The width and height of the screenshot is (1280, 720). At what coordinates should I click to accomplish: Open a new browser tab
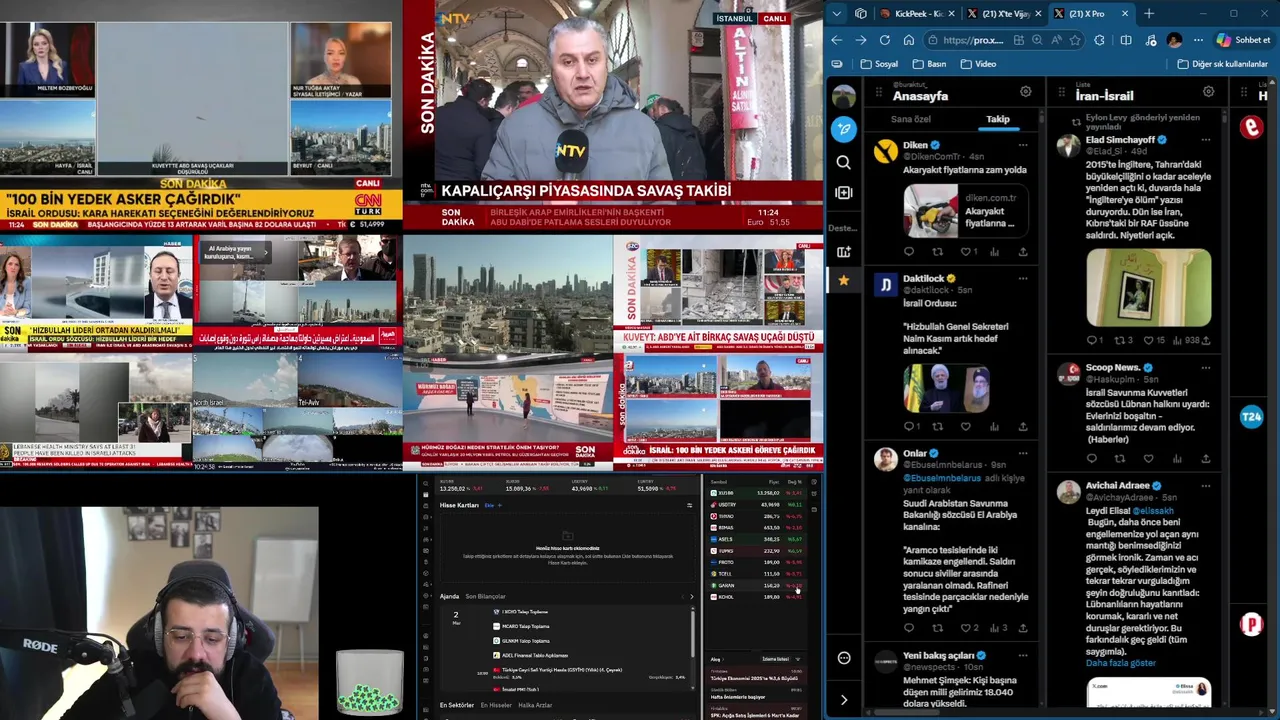pyautogui.click(x=1148, y=14)
